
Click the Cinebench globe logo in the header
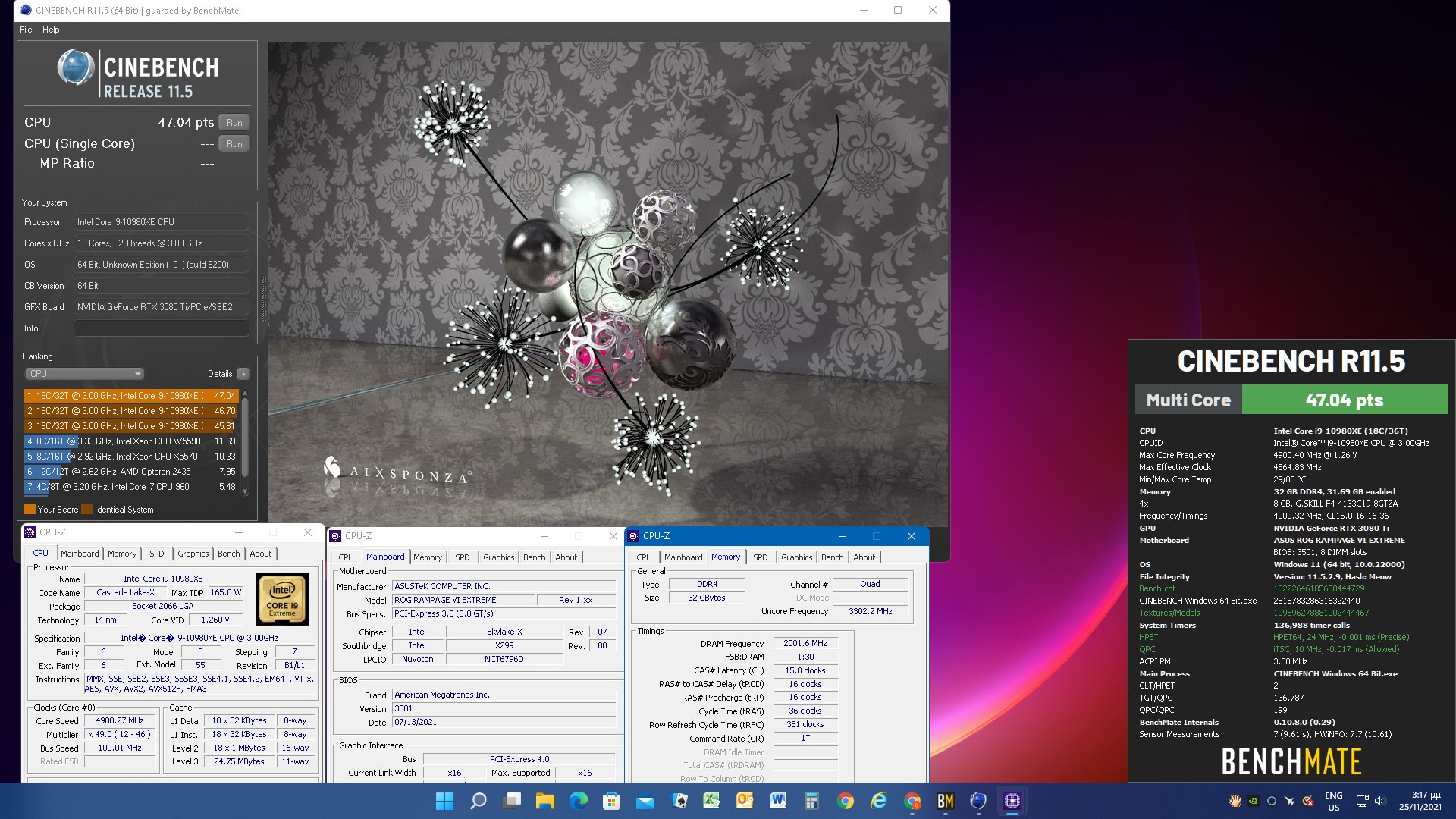(x=76, y=67)
